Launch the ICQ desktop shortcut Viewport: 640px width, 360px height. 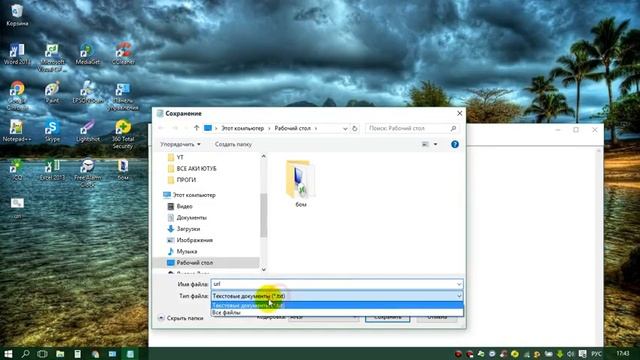click(17, 170)
